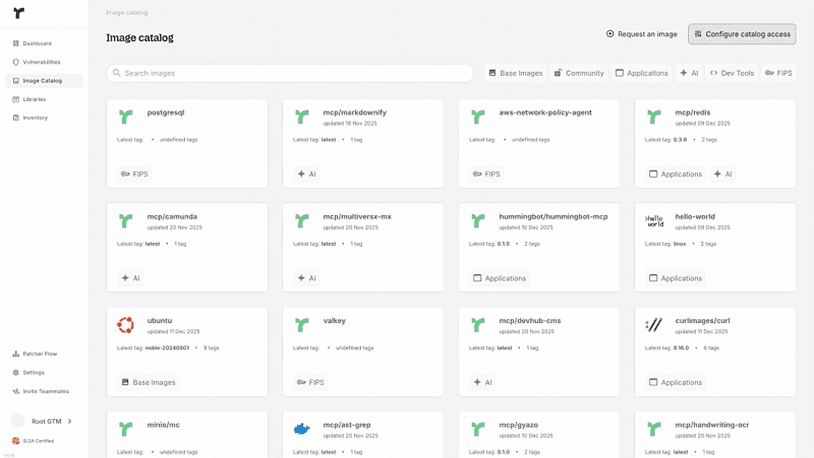The width and height of the screenshot is (814, 458).
Task: Click Applications tag on curlimages/curl card
Action: (x=675, y=382)
